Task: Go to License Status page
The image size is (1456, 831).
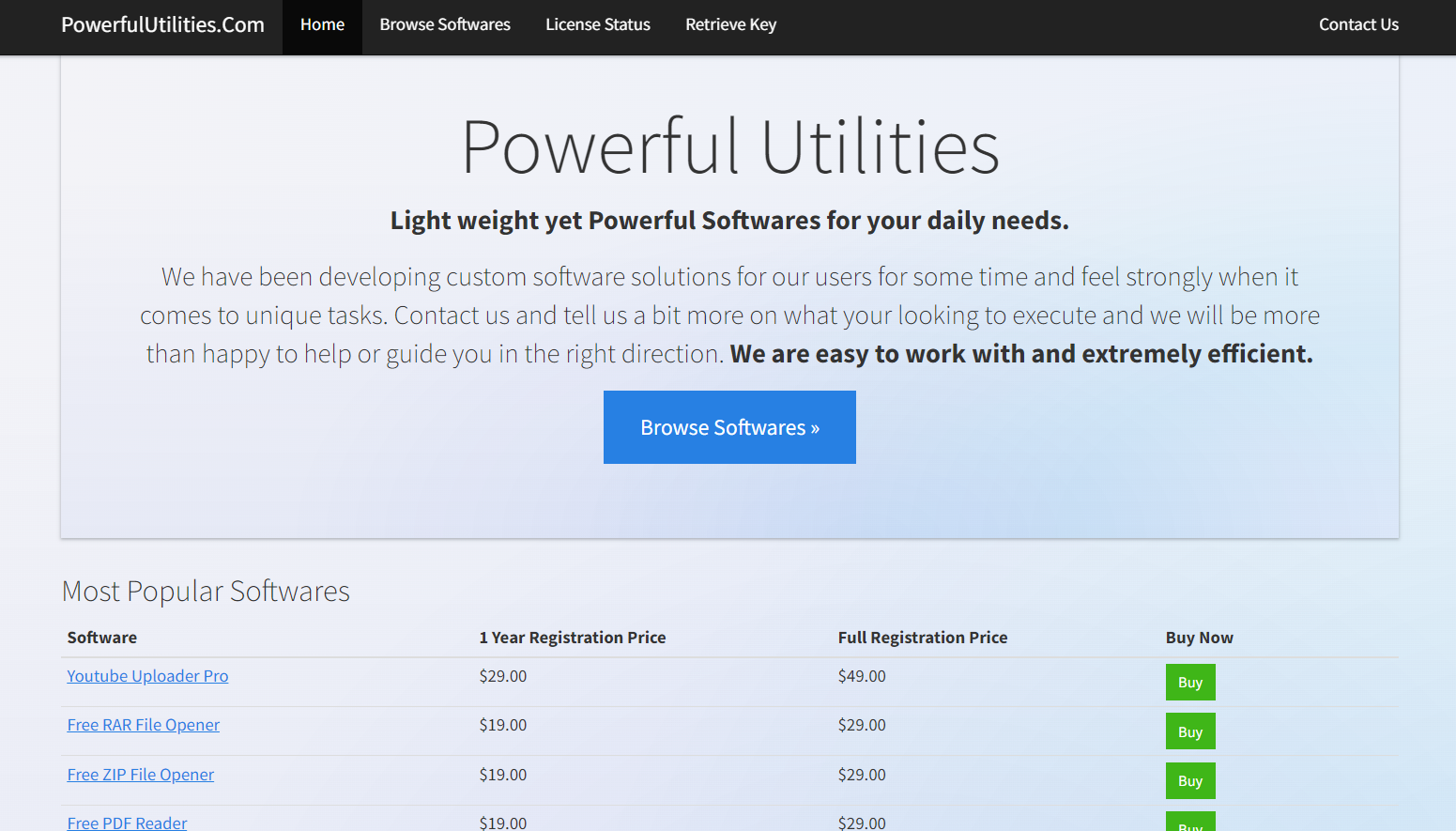Action: point(598,24)
